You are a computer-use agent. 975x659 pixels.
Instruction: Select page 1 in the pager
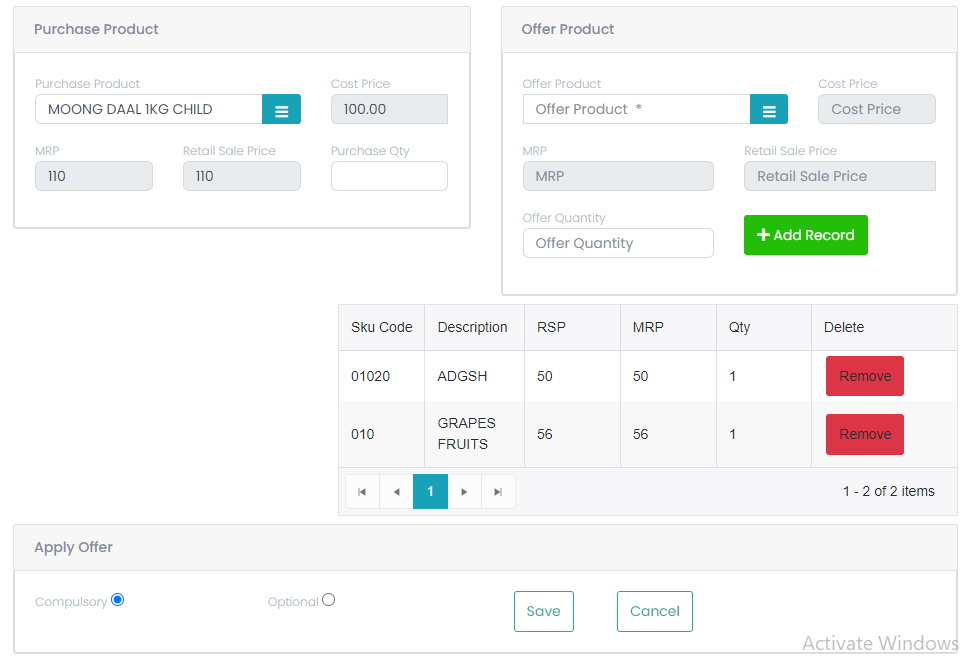[x=430, y=492]
